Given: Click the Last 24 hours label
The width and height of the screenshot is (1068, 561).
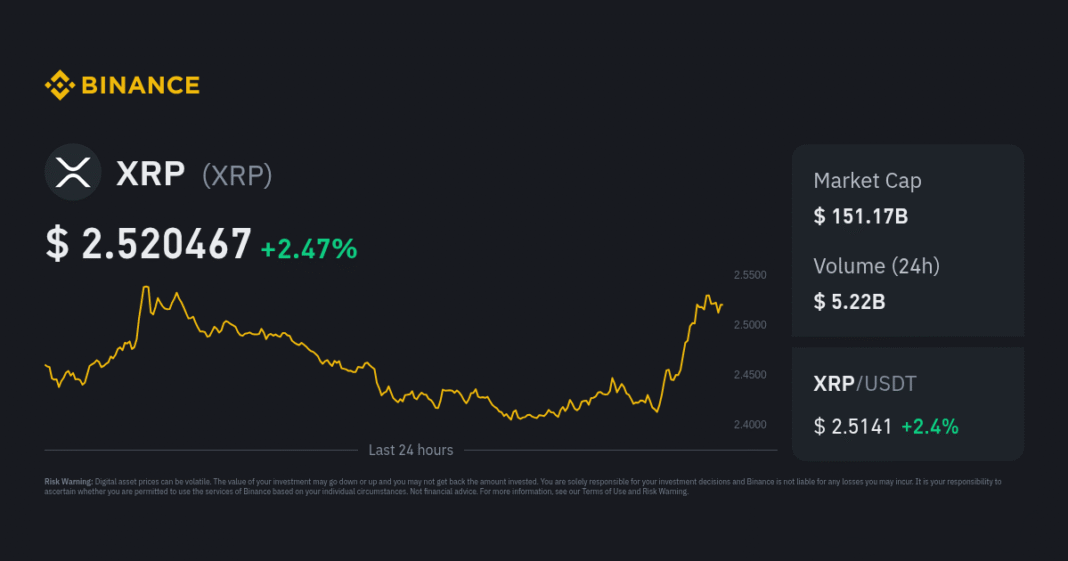Looking at the screenshot, I should pos(411,450).
